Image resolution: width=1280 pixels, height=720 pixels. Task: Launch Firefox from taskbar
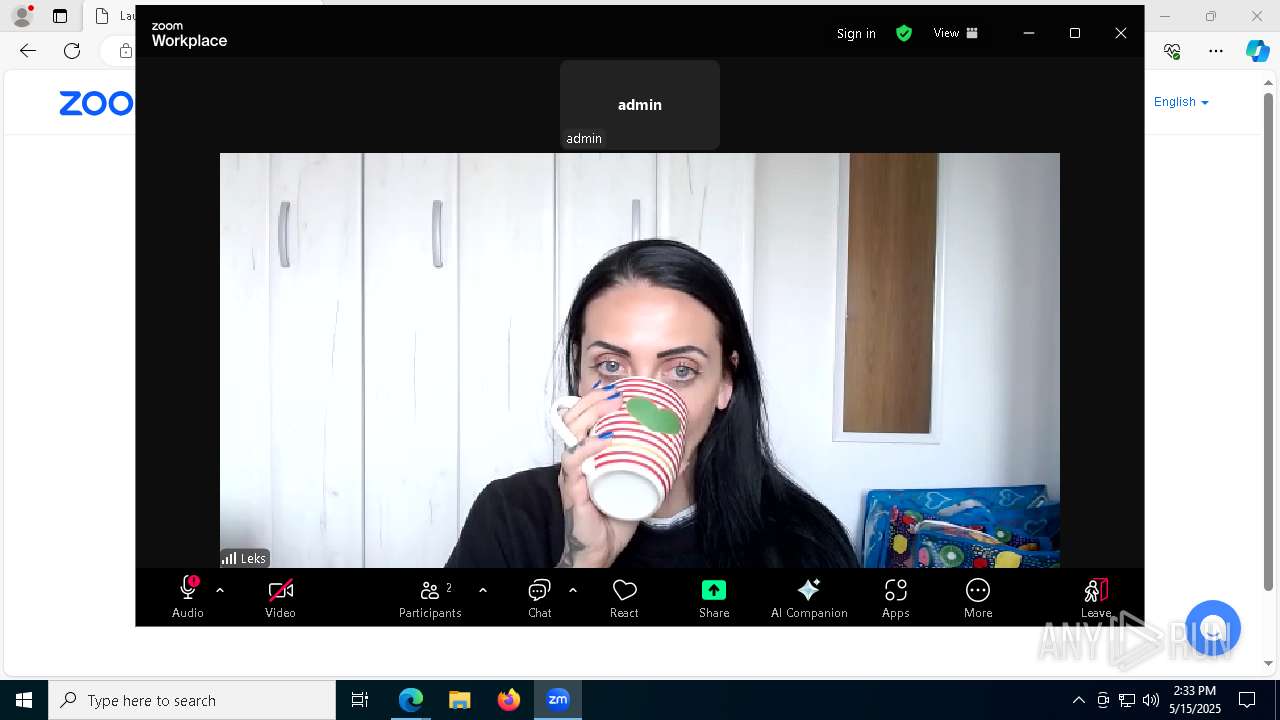coord(509,700)
